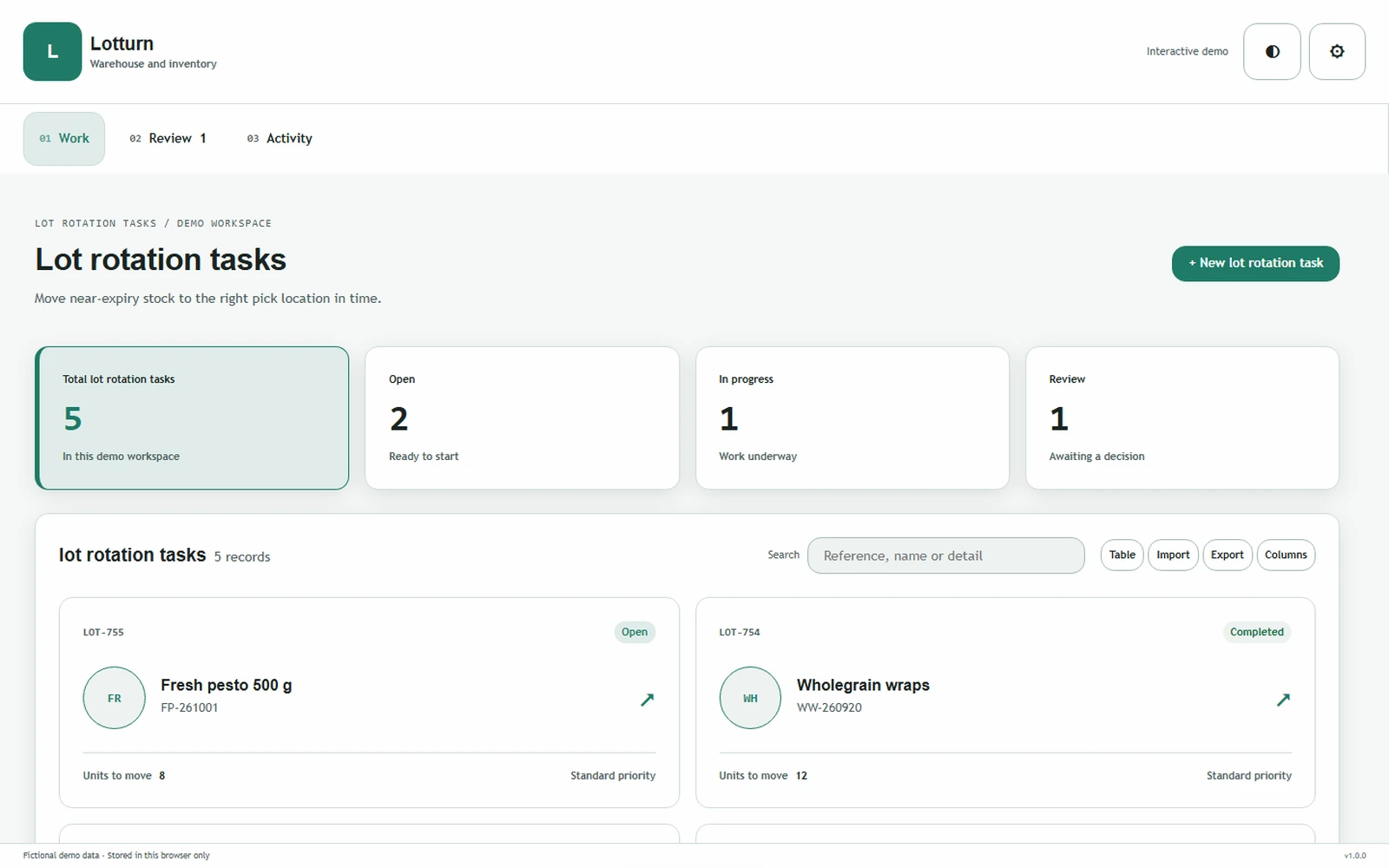Filter by the Open stat card
Image resolution: width=1389 pixels, height=868 pixels.
pos(522,418)
